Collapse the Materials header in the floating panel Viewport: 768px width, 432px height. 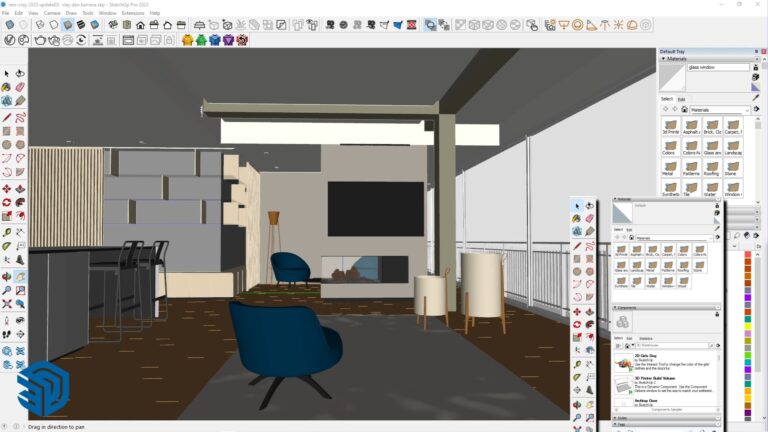pos(666,199)
